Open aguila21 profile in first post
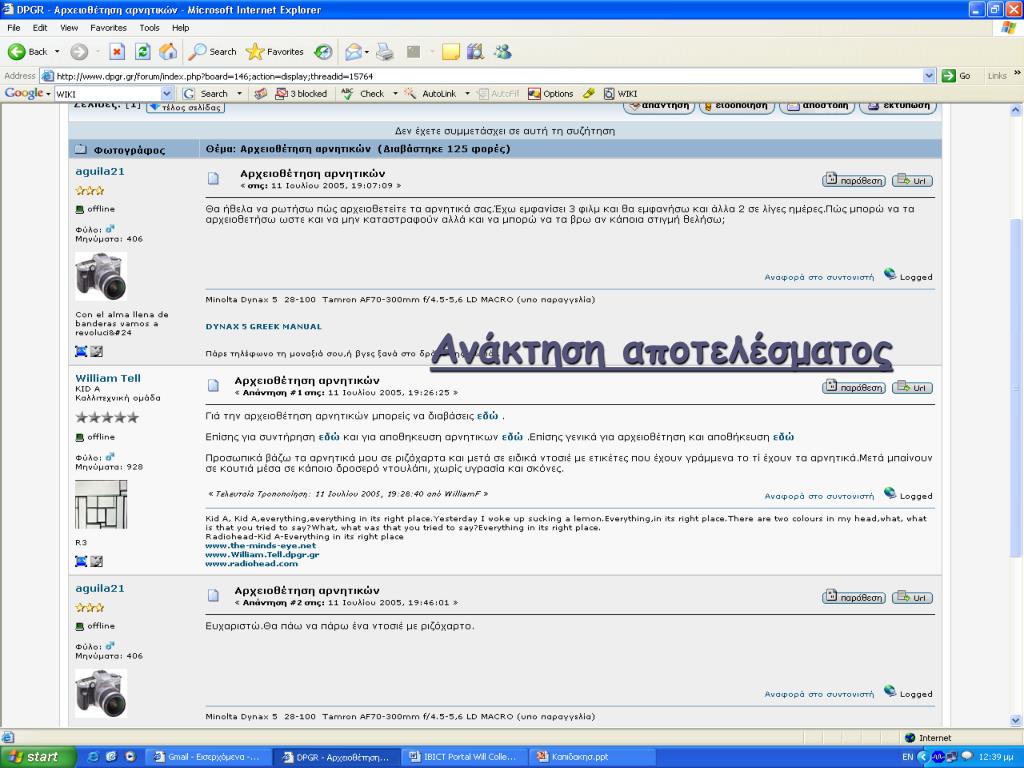The height and width of the screenshot is (768, 1024). 99,172
